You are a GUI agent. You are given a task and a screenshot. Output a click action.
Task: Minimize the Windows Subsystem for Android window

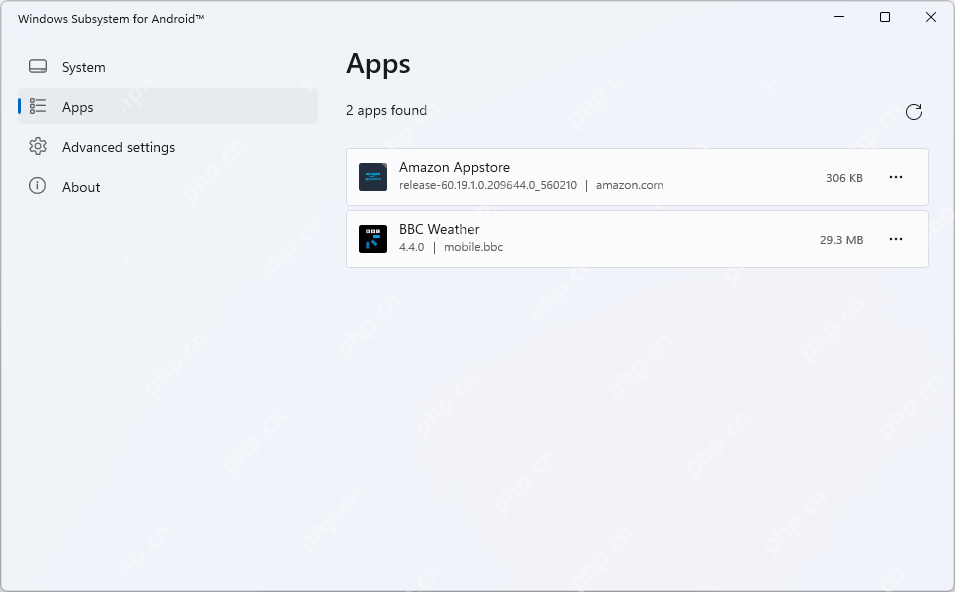pos(839,17)
